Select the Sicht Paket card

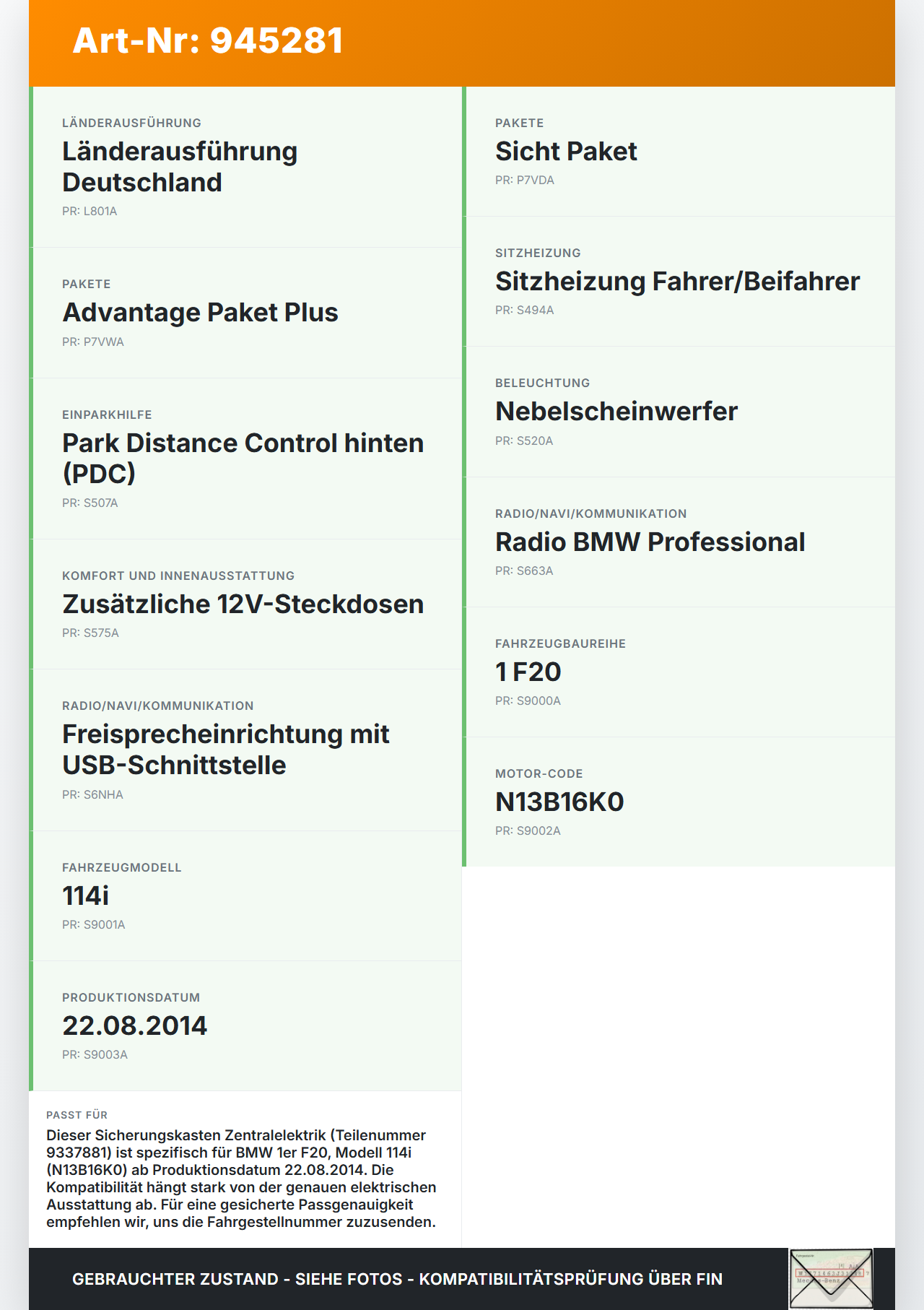coord(679,152)
